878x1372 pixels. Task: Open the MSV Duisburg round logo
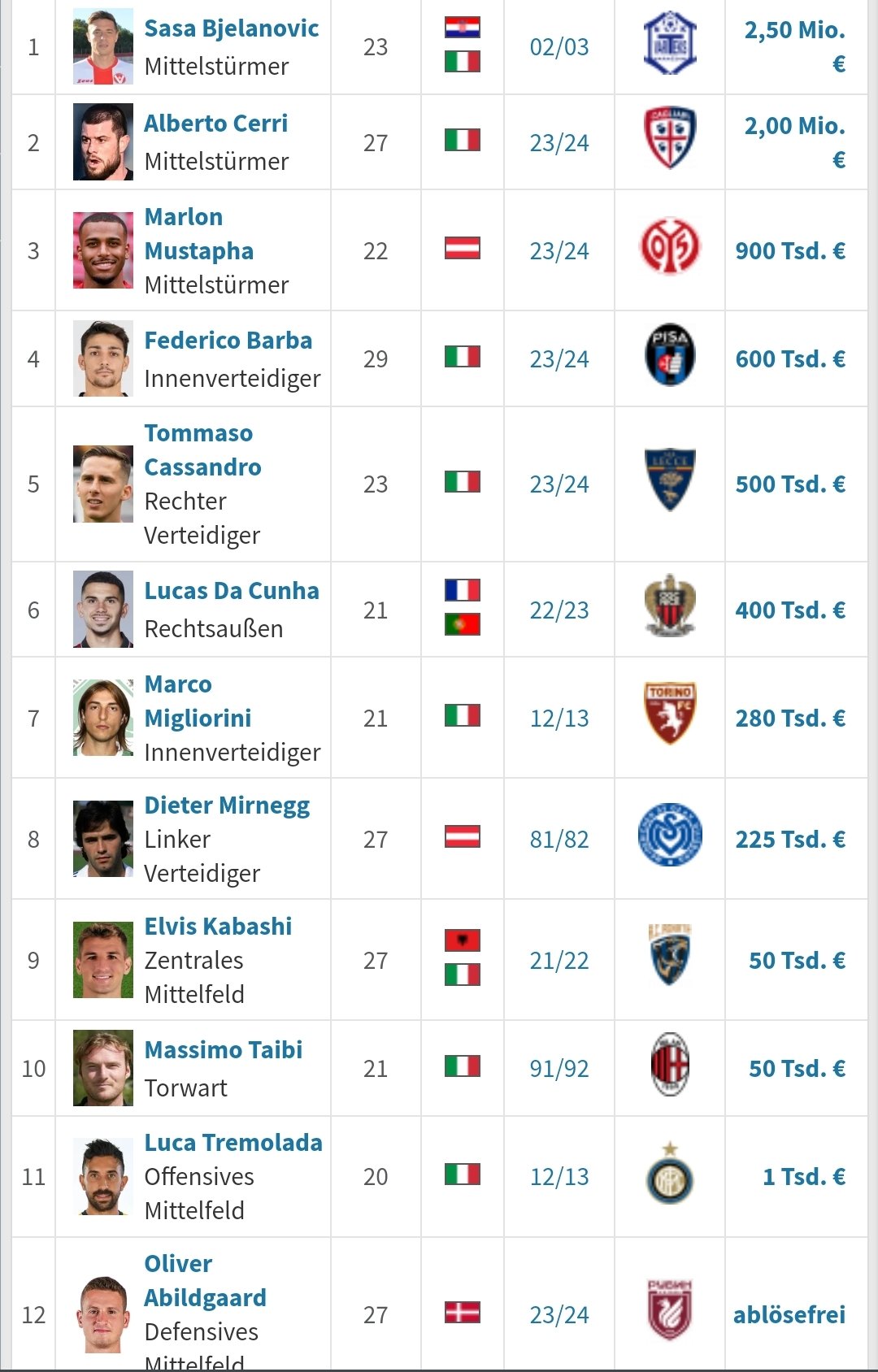pos(670,835)
